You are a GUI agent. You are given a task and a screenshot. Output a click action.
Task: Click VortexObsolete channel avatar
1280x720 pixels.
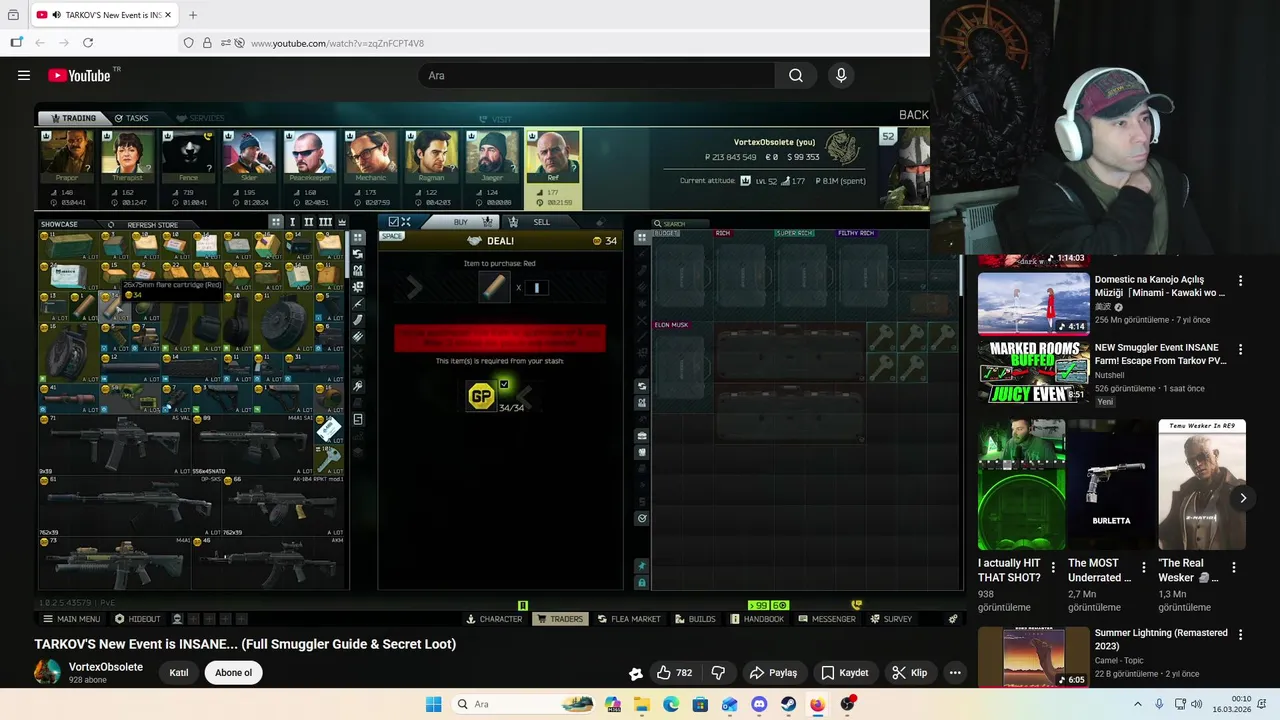[47, 672]
